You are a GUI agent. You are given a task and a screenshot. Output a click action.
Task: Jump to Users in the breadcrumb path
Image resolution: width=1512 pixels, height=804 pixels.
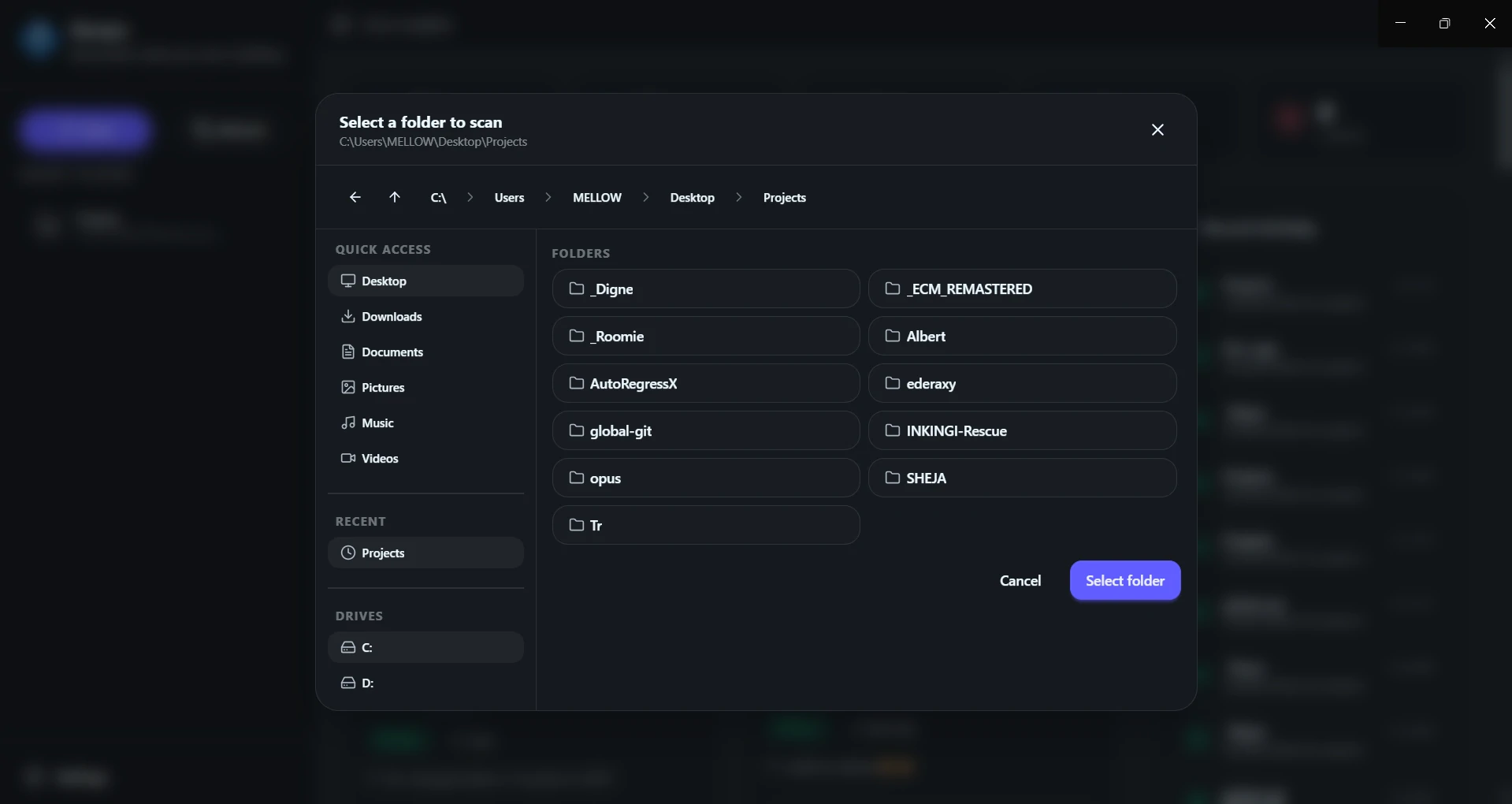pos(509,197)
